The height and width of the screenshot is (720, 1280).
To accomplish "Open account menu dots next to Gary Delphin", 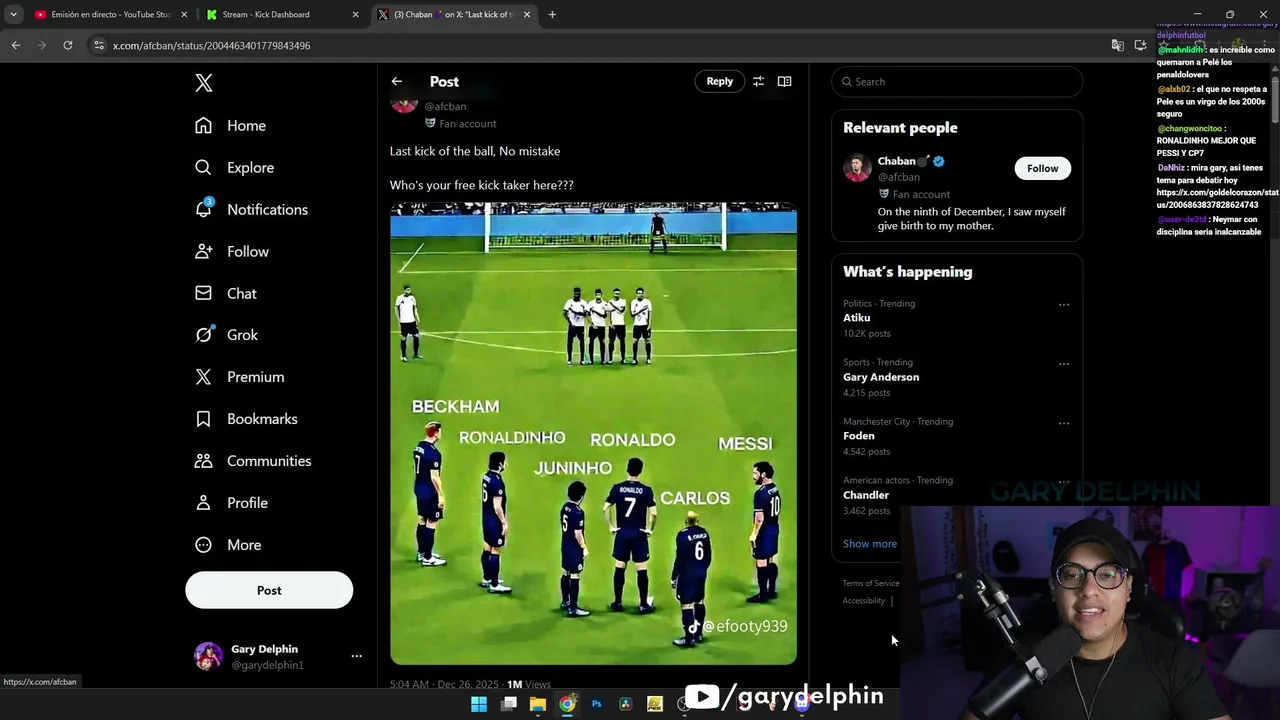I will click(x=356, y=656).
